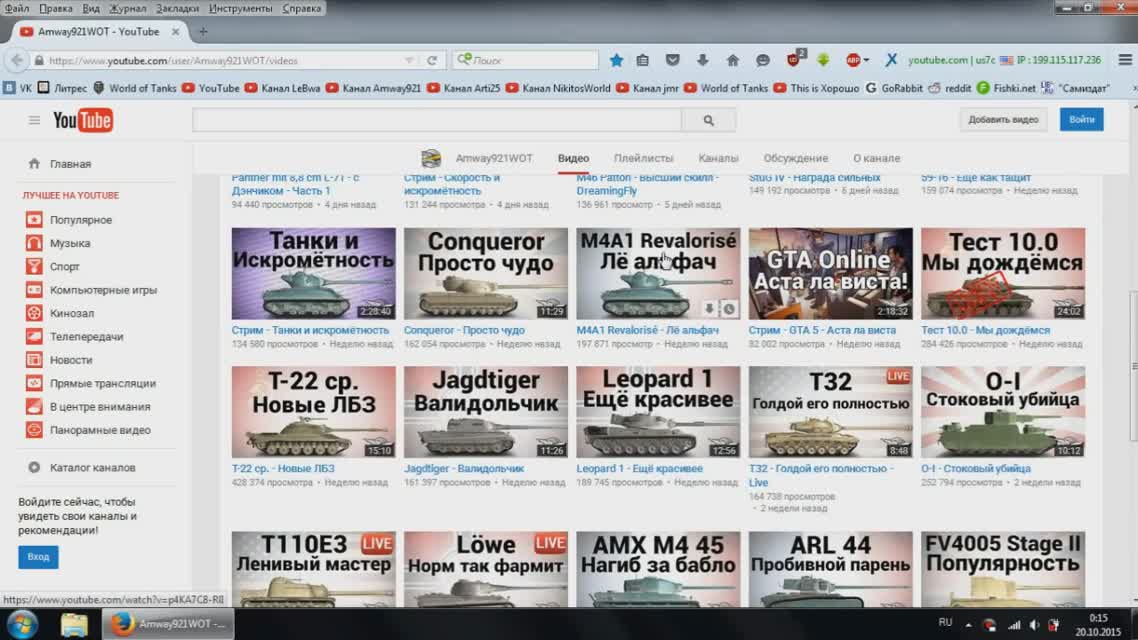Open the Правка menu
Screen dimensions: 1138x640
[55, 9]
